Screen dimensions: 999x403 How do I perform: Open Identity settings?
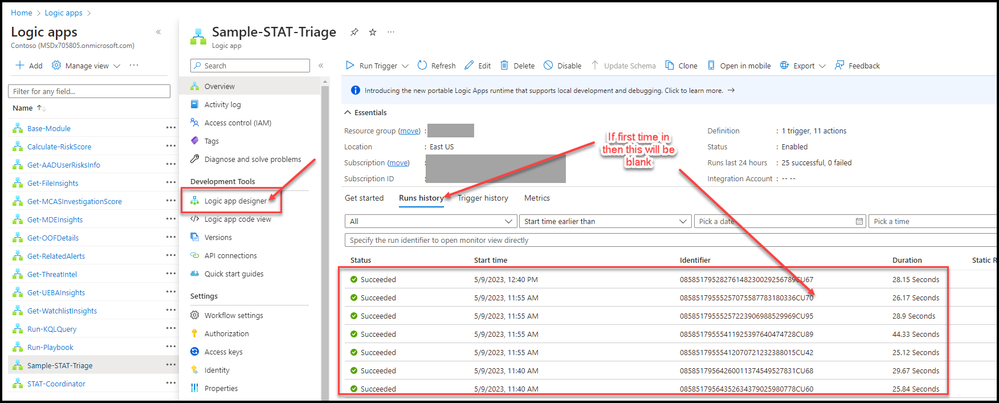click(x=217, y=371)
